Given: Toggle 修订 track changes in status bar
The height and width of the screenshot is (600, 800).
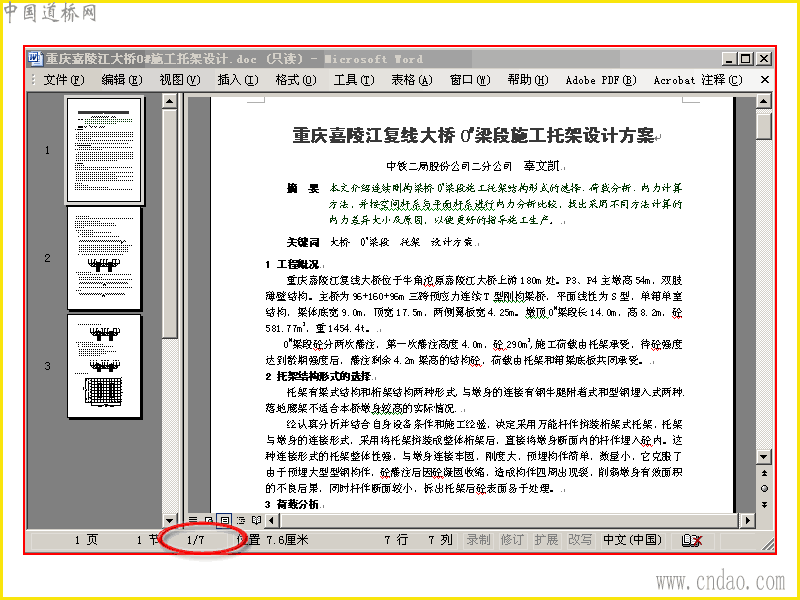Looking at the screenshot, I should coord(512,540).
